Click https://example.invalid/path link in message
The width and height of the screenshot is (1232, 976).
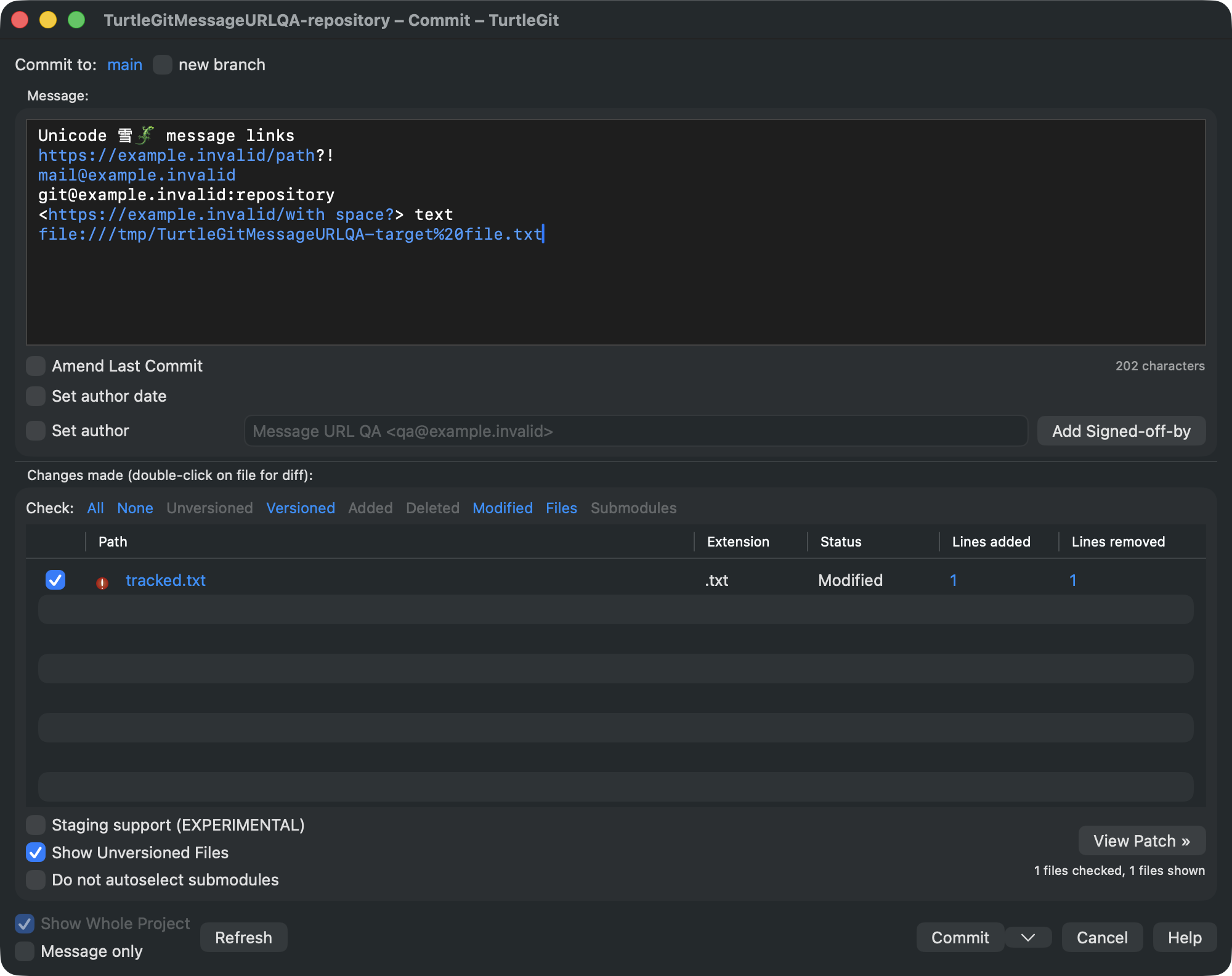[176, 155]
